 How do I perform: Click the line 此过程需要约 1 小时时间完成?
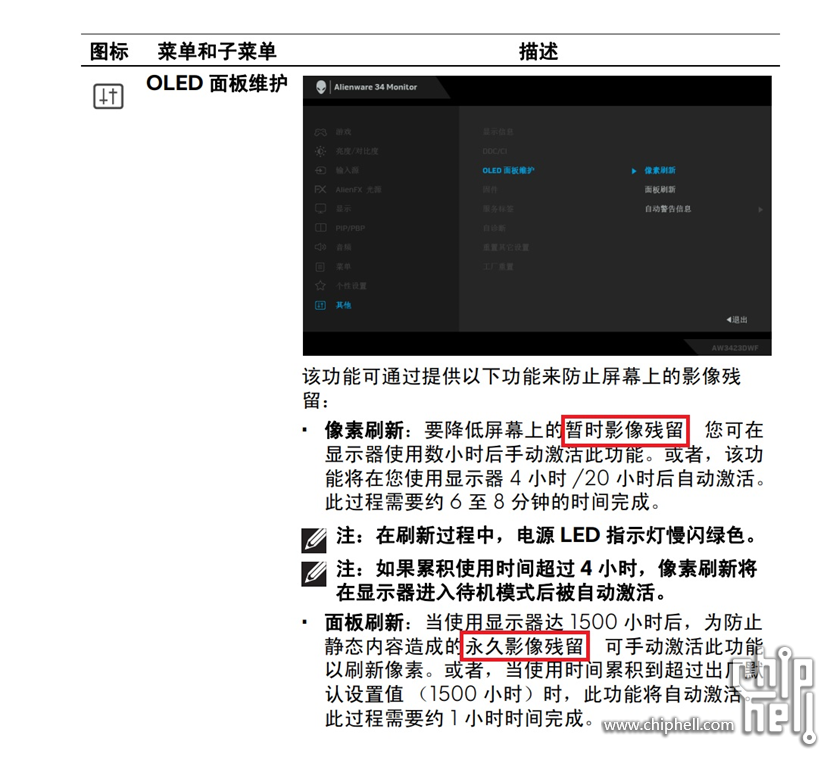coord(459,718)
